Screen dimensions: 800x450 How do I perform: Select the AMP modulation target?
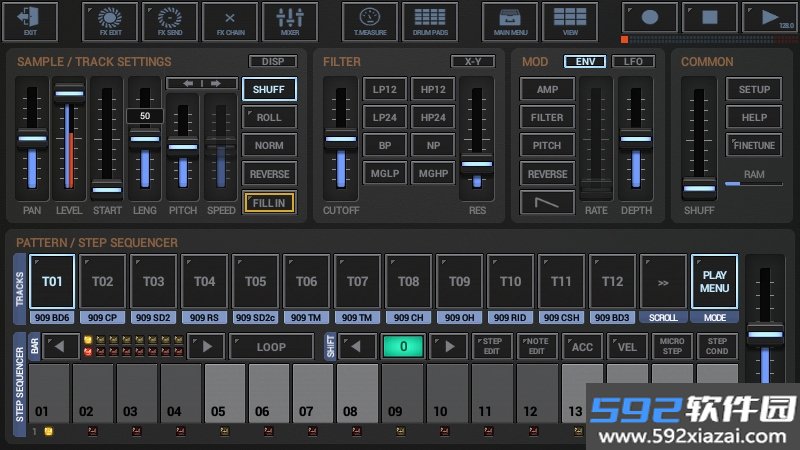[547, 89]
